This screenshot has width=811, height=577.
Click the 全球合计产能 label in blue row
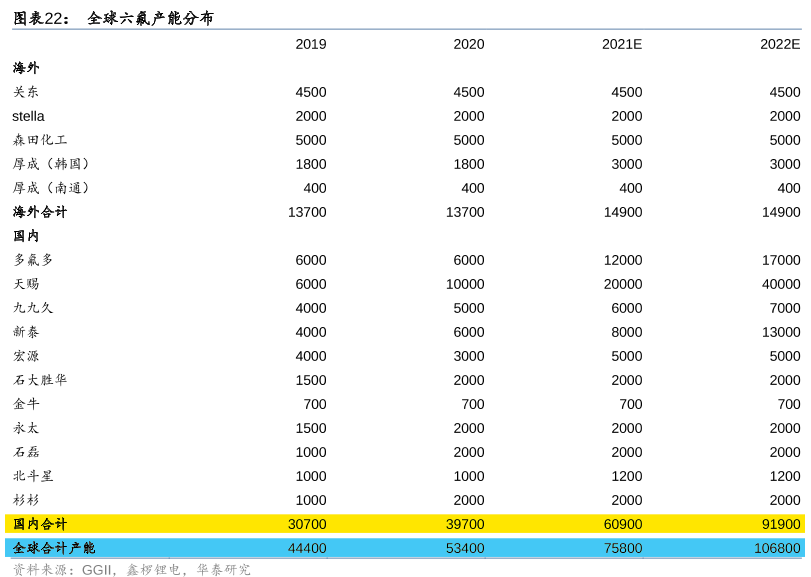54,548
